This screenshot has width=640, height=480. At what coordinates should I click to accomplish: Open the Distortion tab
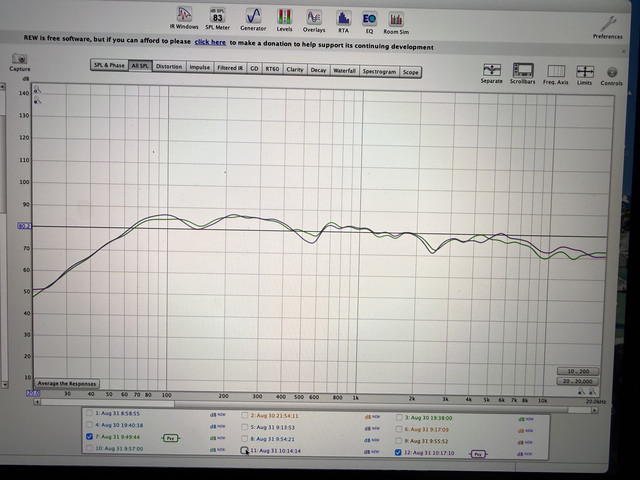click(x=169, y=67)
